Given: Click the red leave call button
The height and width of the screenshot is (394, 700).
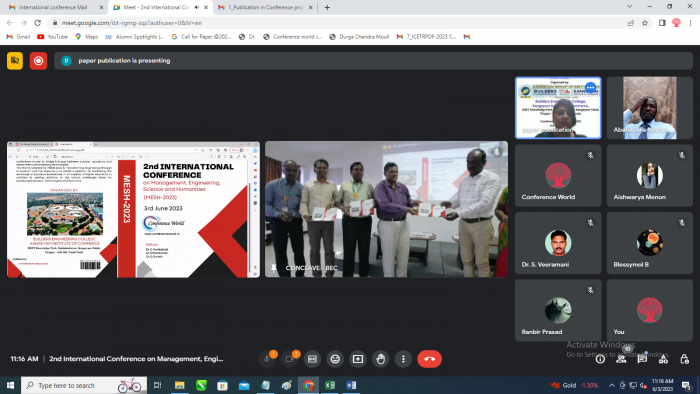Looking at the screenshot, I should [429, 359].
